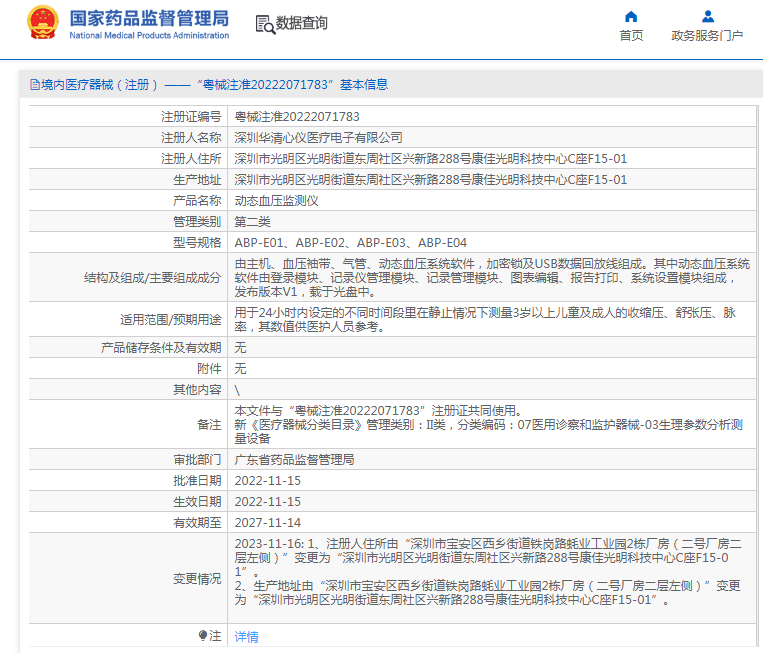
Task: Select 第二类 category value
Action: pos(253,221)
